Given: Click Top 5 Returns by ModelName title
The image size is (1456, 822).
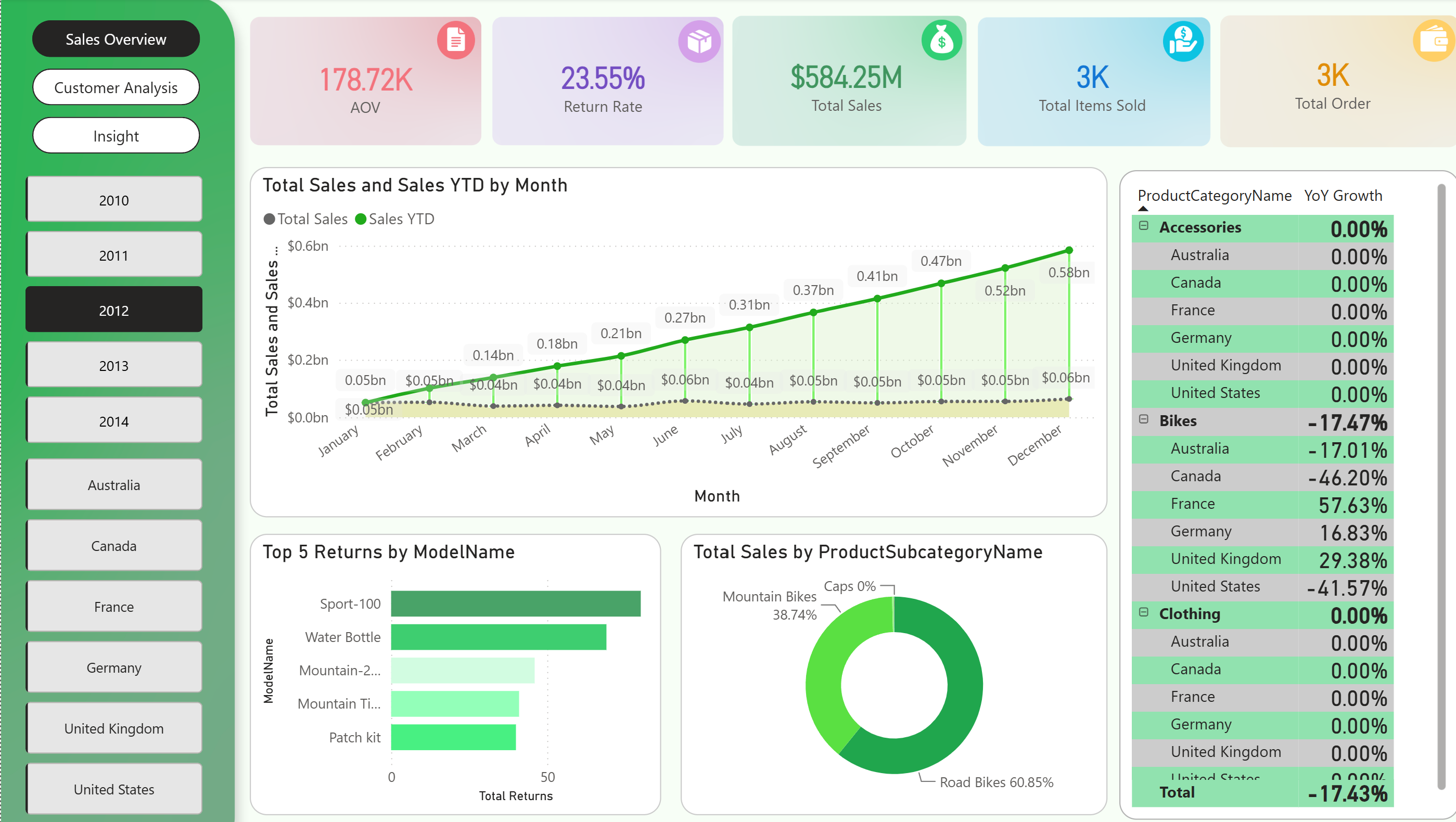Looking at the screenshot, I should 388,552.
